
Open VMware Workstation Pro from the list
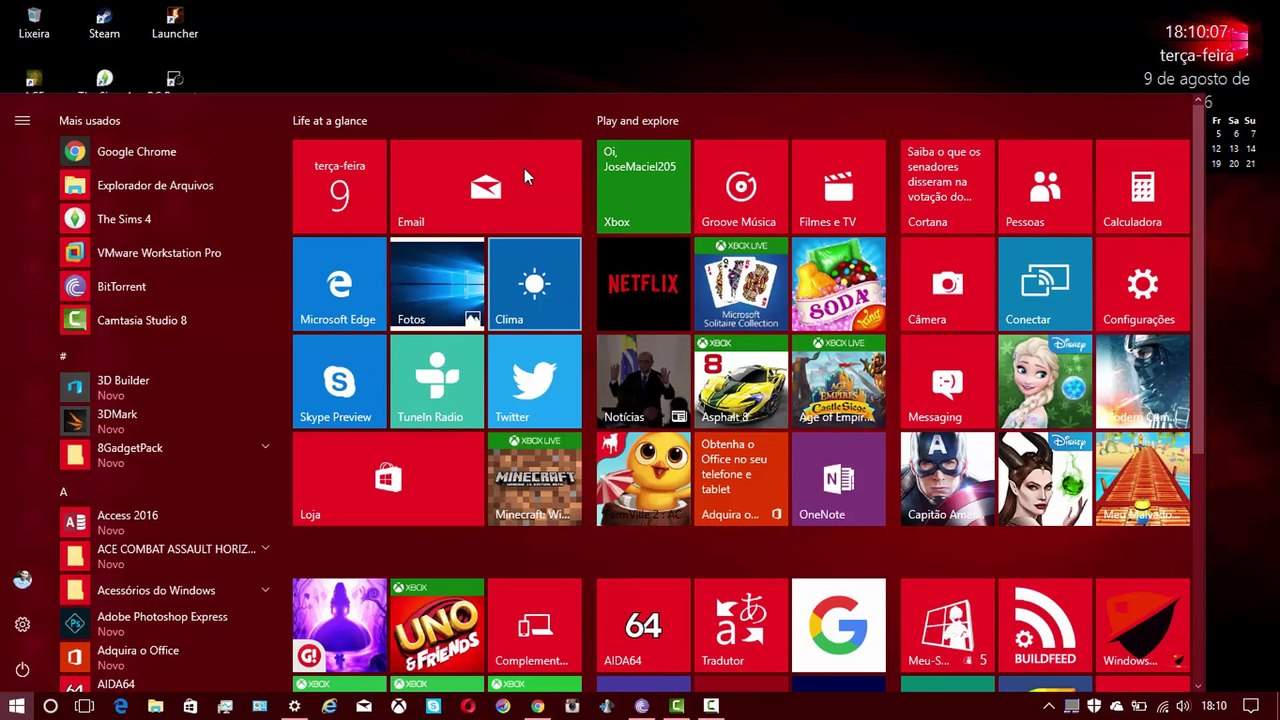click(165, 253)
